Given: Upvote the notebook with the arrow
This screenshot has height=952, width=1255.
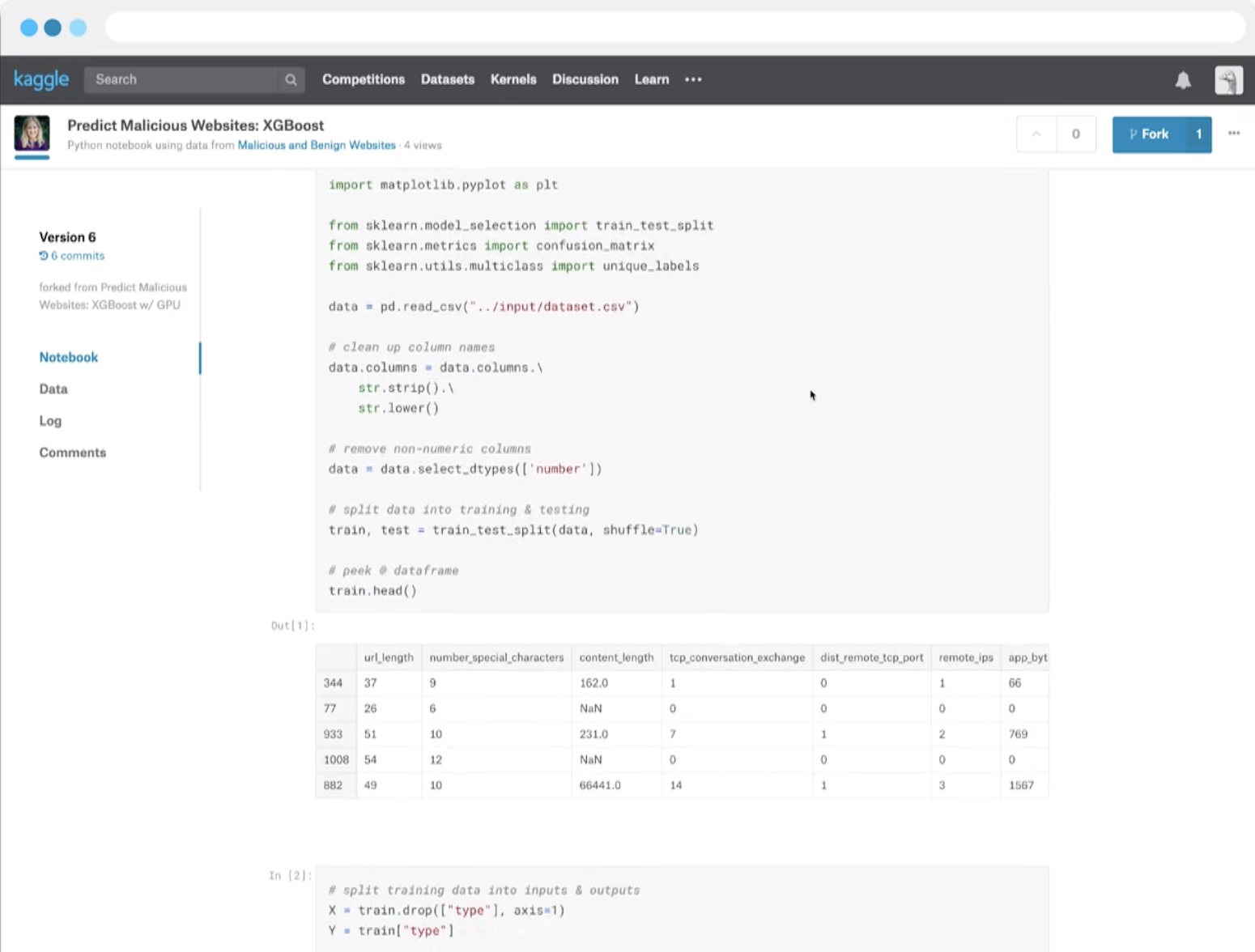Looking at the screenshot, I should [1036, 134].
